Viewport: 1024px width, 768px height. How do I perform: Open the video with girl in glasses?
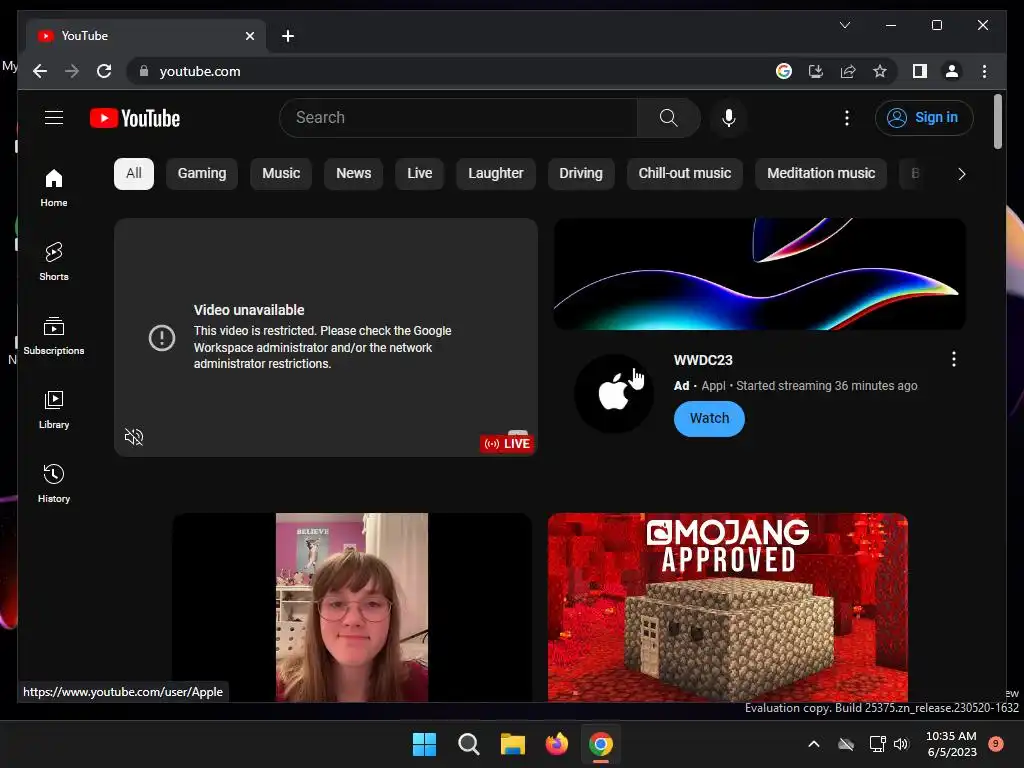point(352,607)
